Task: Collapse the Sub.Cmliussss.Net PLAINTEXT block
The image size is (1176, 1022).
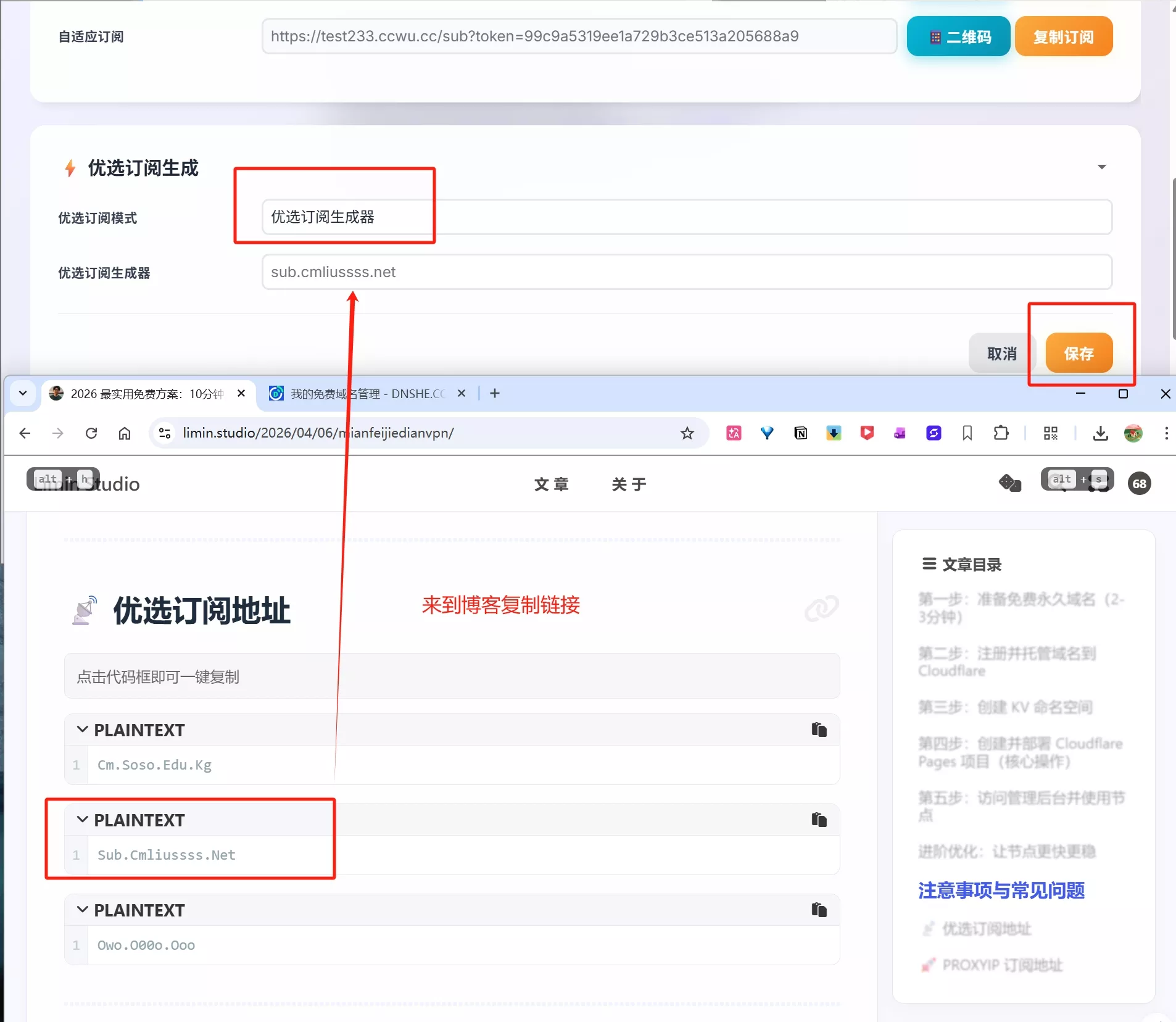Action: click(x=82, y=820)
